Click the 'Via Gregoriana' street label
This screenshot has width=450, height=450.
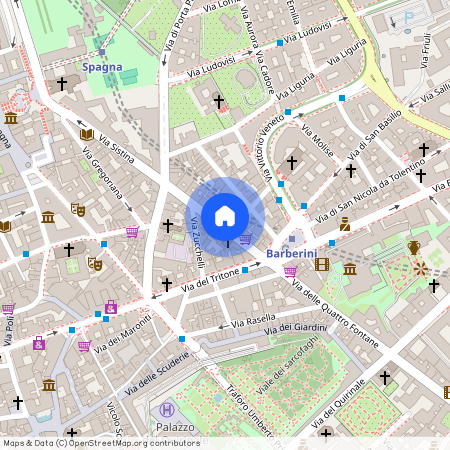coord(102,173)
